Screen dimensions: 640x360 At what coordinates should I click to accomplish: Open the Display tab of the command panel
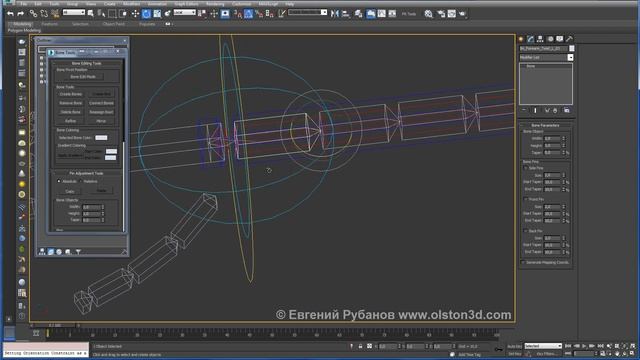pos(560,39)
